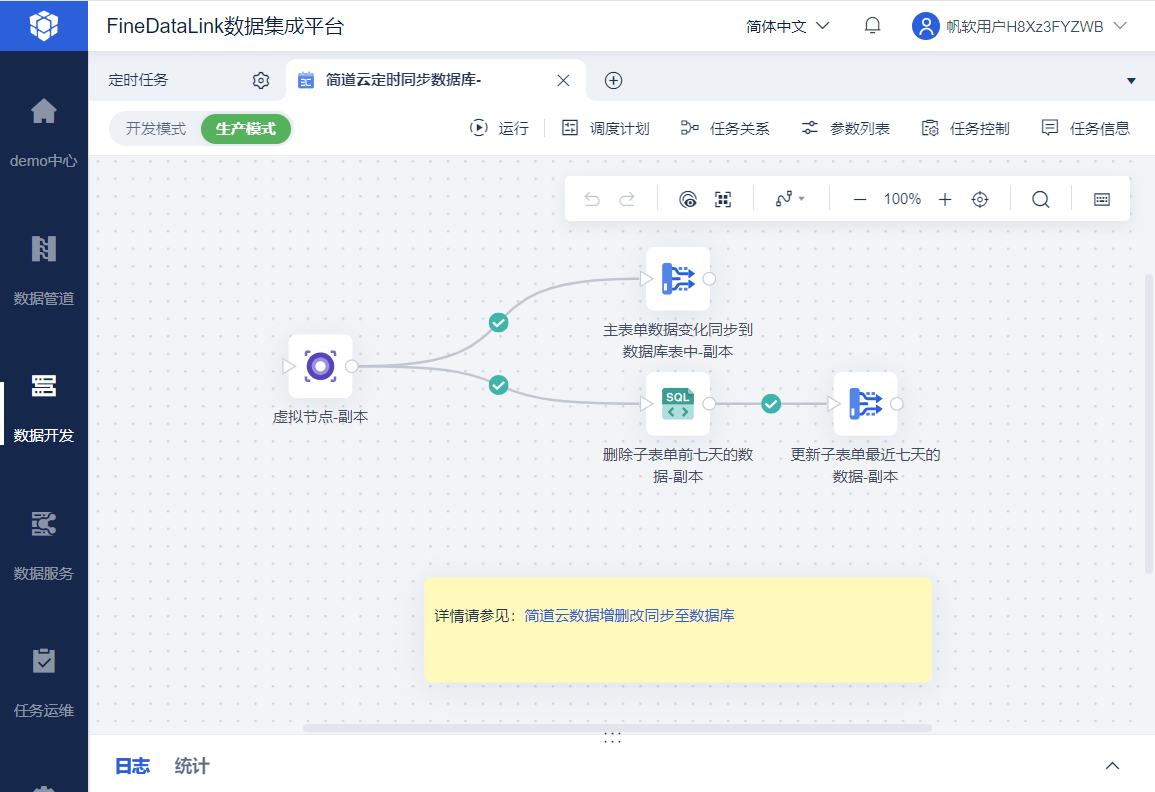
Task: Open the 简体中文 language dropdown
Action: 787,27
